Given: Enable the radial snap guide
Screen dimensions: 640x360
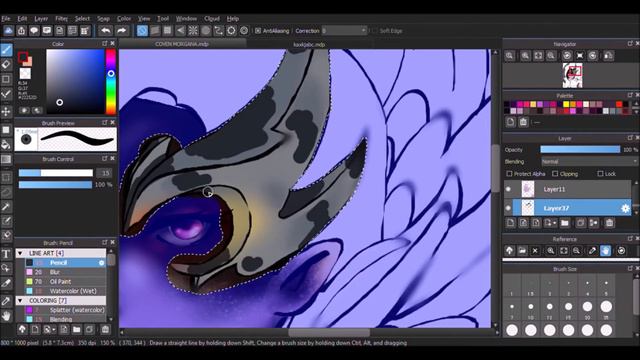Looking at the screenshot, I should point(193,31).
